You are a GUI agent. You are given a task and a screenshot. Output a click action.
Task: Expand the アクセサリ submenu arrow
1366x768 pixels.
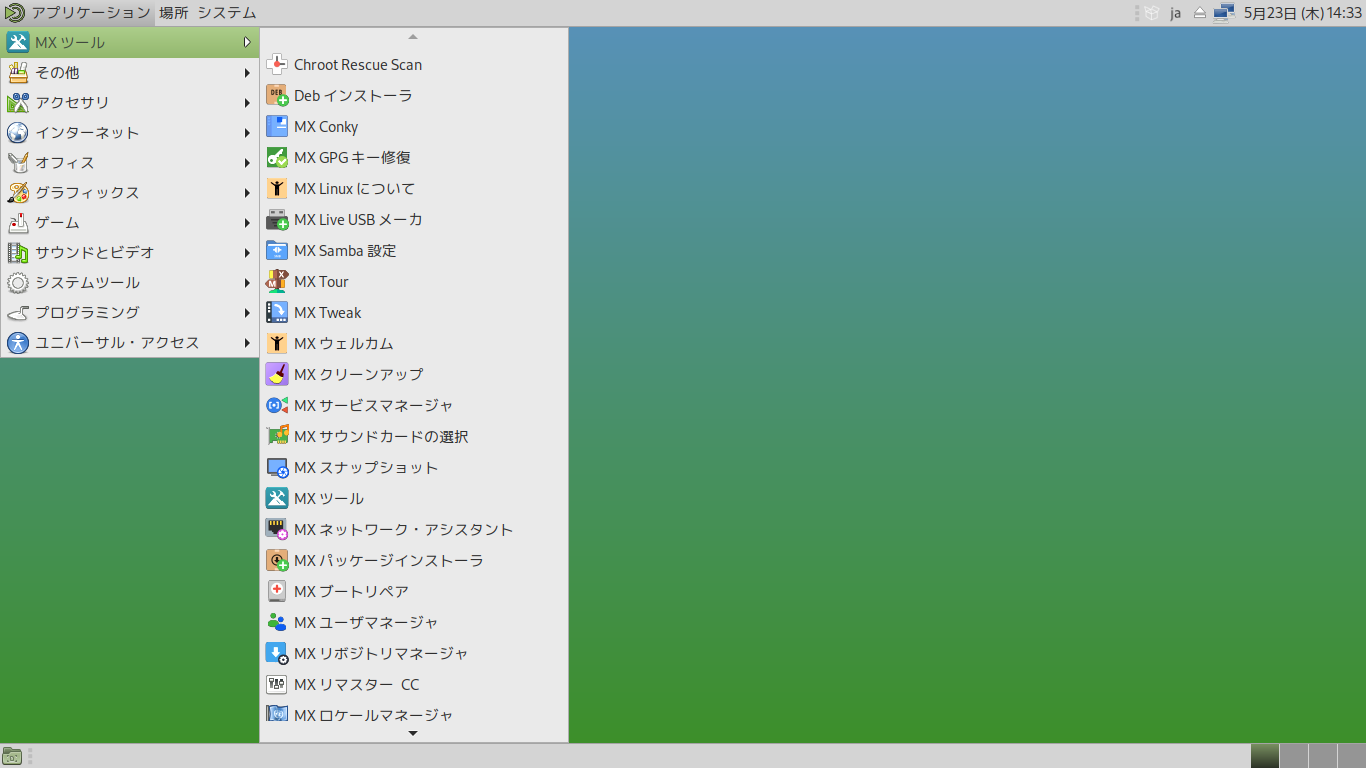[x=247, y=103]
